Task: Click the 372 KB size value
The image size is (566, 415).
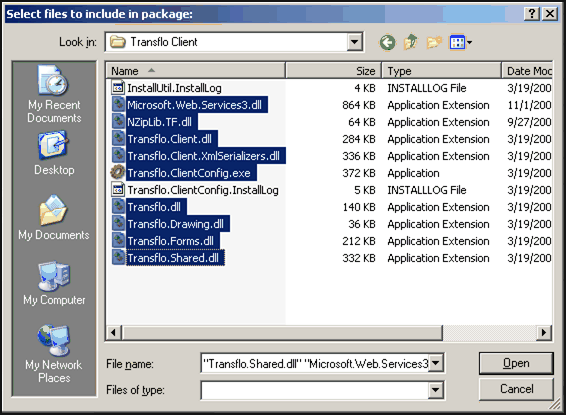Action: point(358,173)
